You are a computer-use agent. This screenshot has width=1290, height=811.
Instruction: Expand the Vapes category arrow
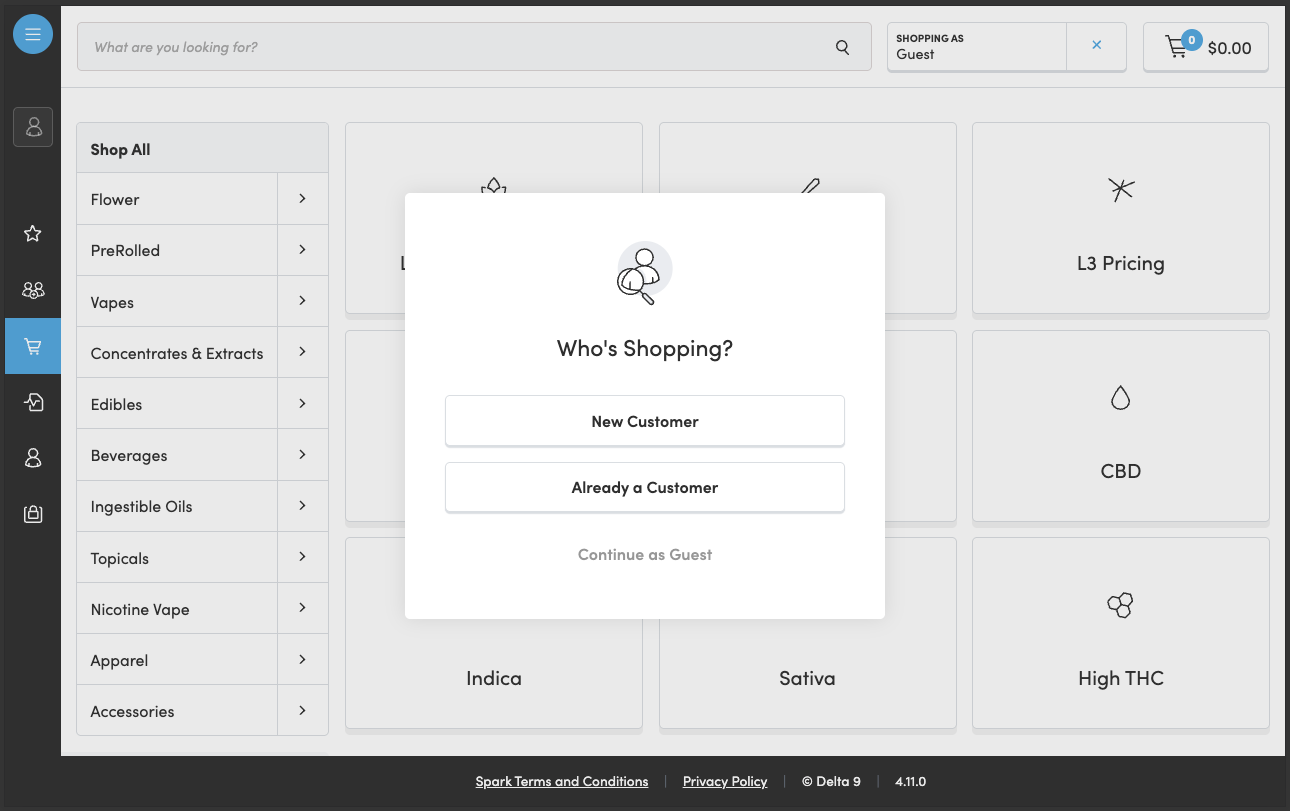302,301
